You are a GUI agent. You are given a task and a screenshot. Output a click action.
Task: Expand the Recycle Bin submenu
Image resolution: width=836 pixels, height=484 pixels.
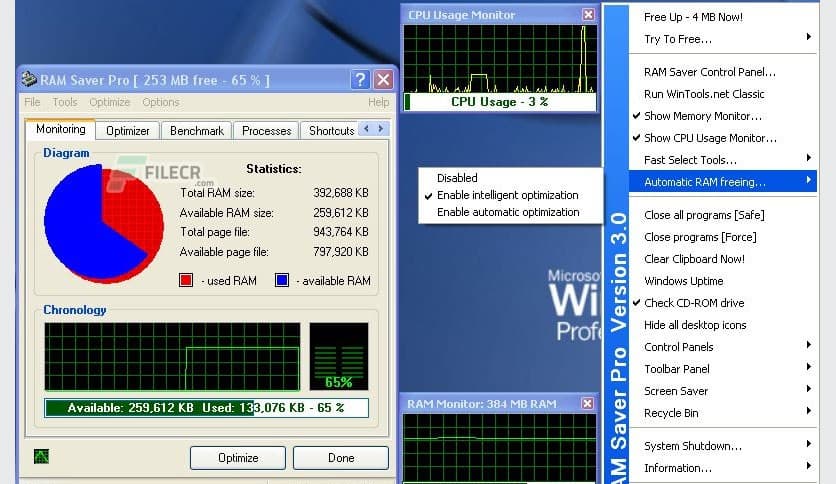pyautogui.click(x=722, y=413)
